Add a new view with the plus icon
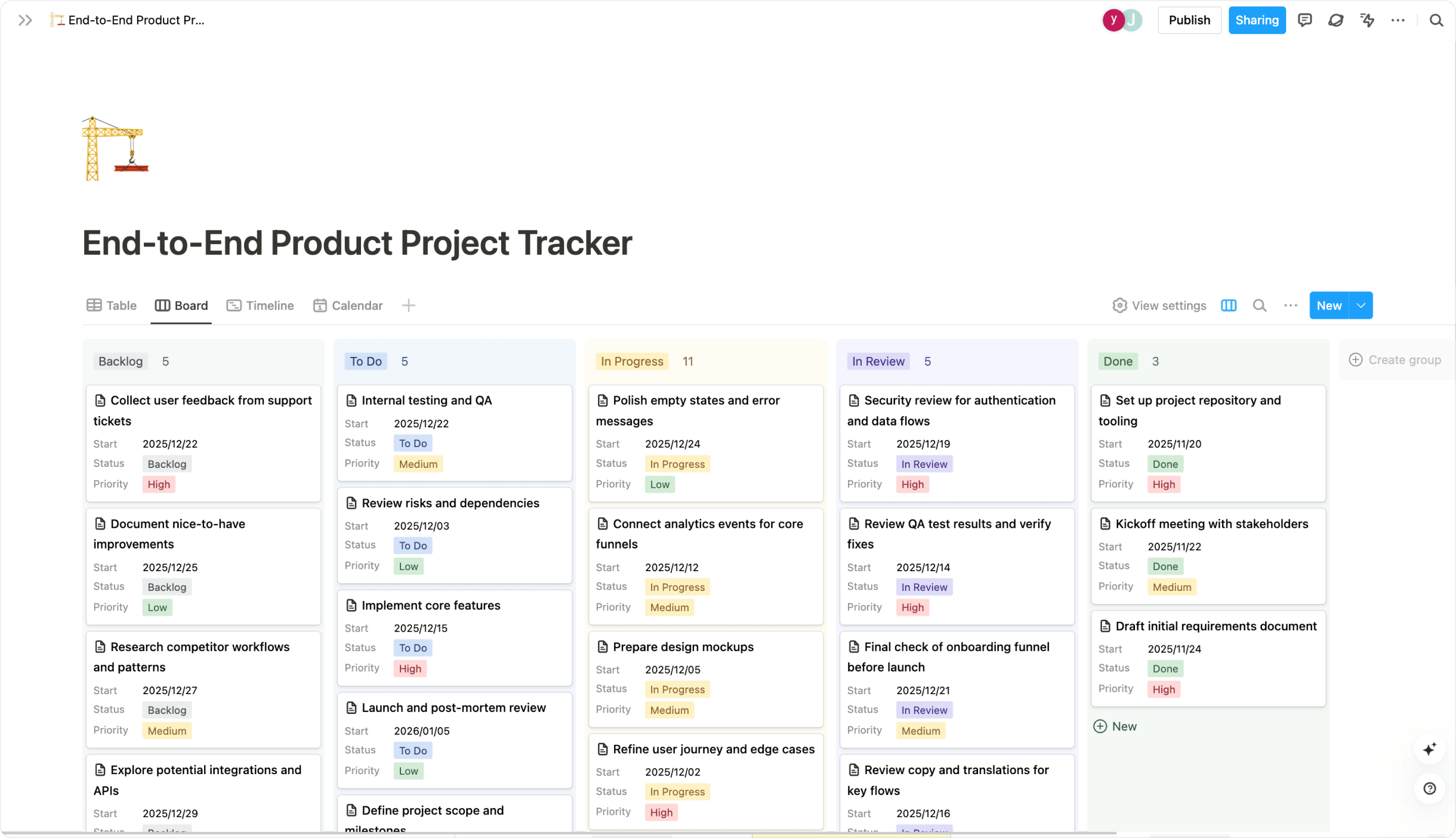1456x838 pixels. coord(408,305)
